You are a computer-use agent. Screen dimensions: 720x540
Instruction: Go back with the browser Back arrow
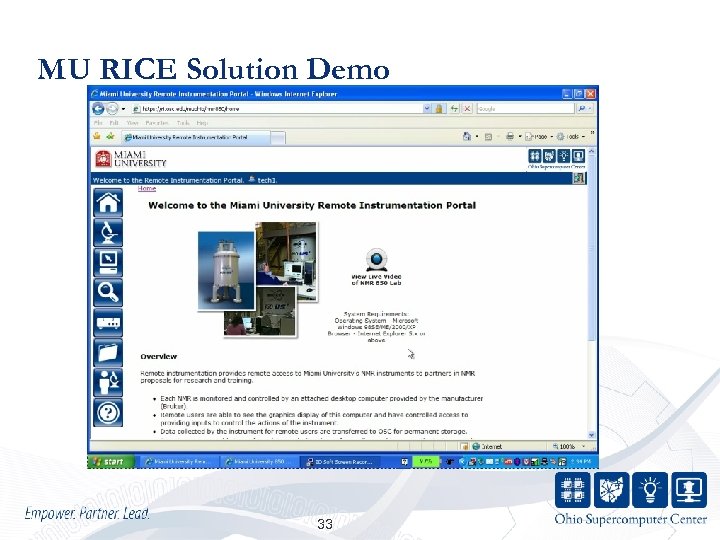98,109
